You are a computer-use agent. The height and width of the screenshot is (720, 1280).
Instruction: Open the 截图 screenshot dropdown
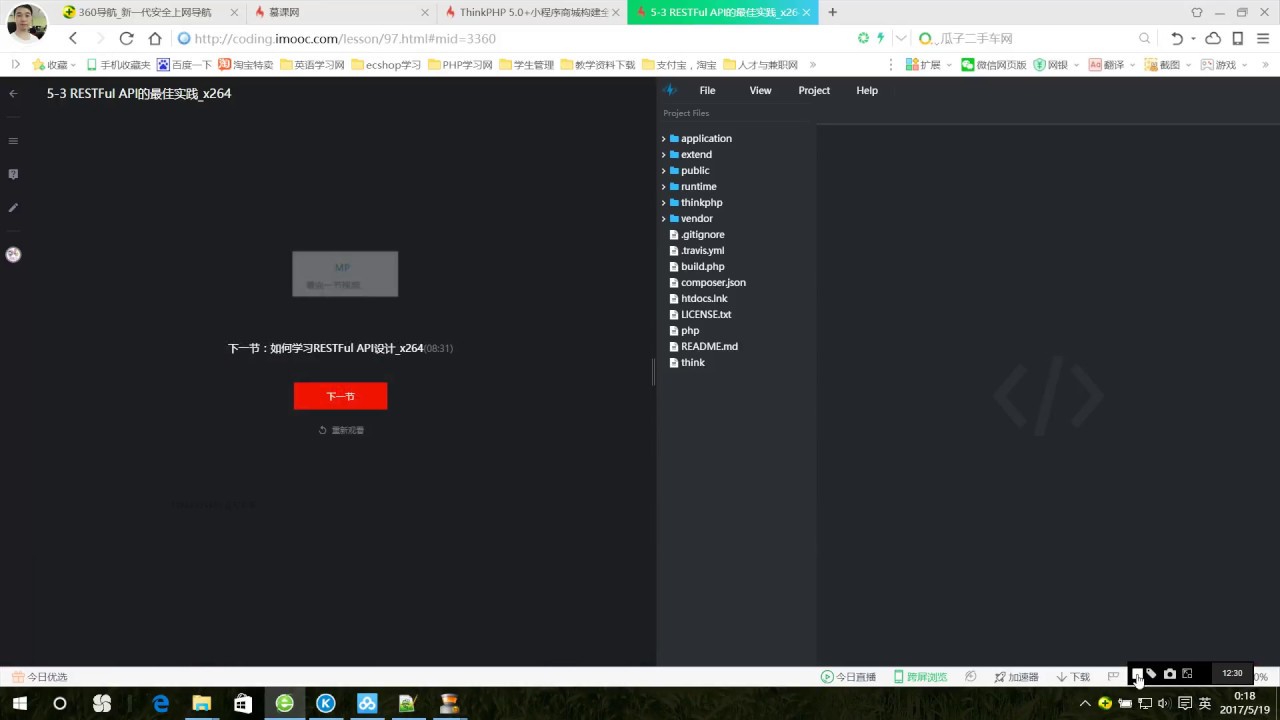tap(1166, 64)
